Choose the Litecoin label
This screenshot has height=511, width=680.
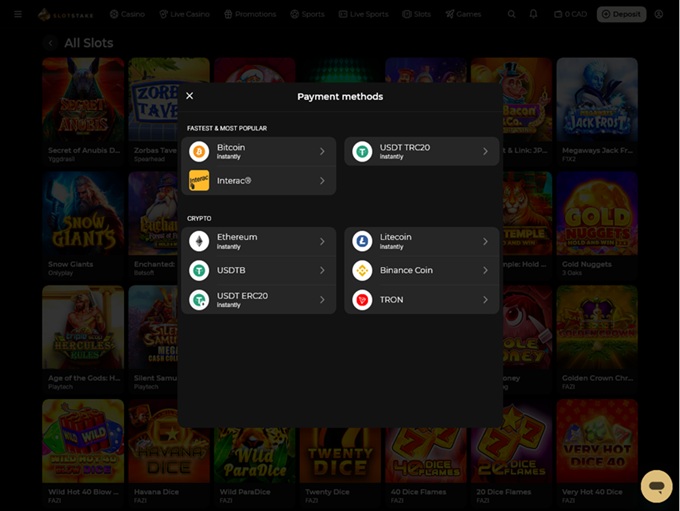[396, 237]
